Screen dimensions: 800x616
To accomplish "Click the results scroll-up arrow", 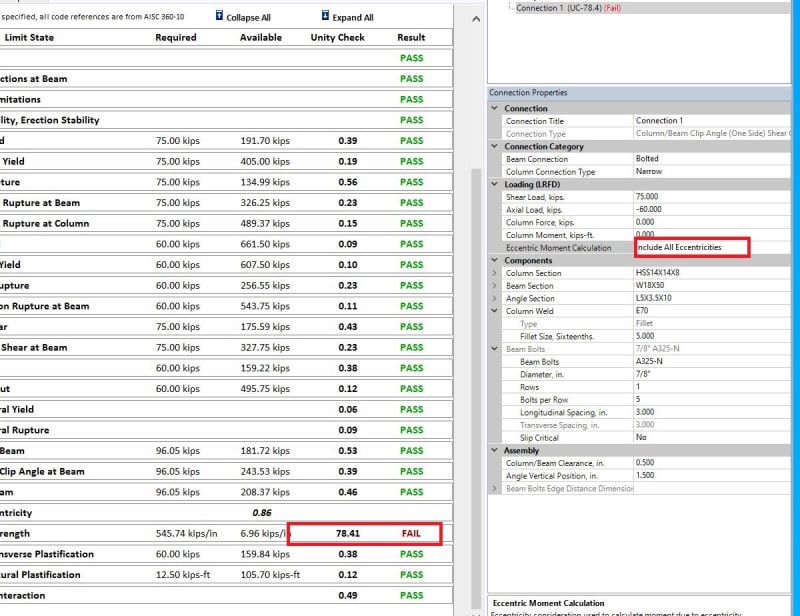I will pyautogui.click(x=476, y=19).
